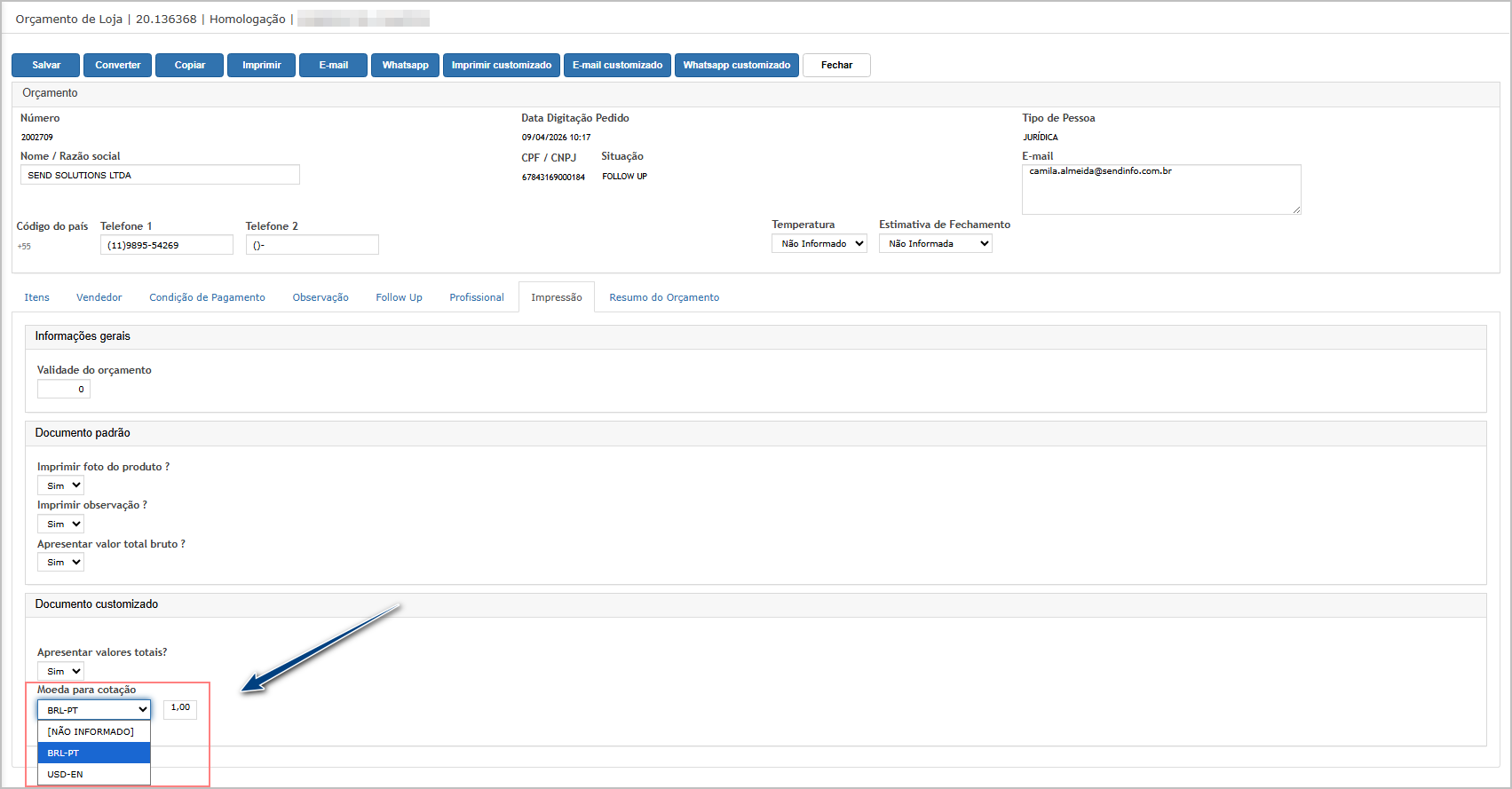Focus the Validade do orçamento field
The height and width of the screenshot is (789, 1512).
click(63, 390)
